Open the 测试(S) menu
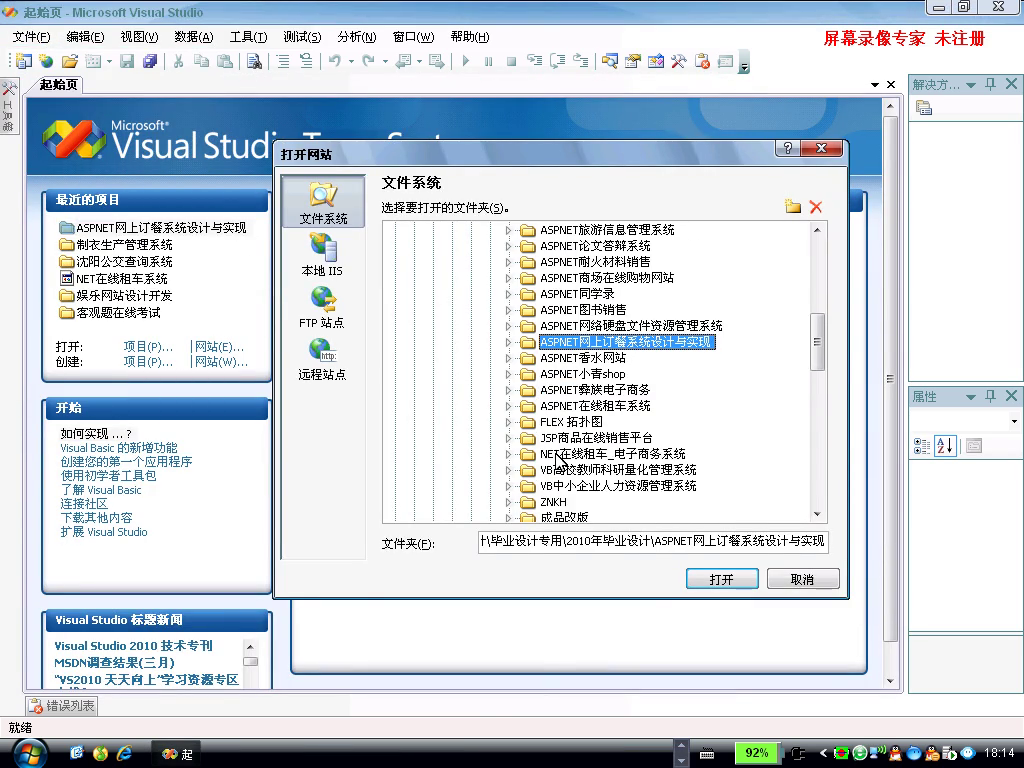The height and width of the screenshot is (768, 1024). pos(302,37)
